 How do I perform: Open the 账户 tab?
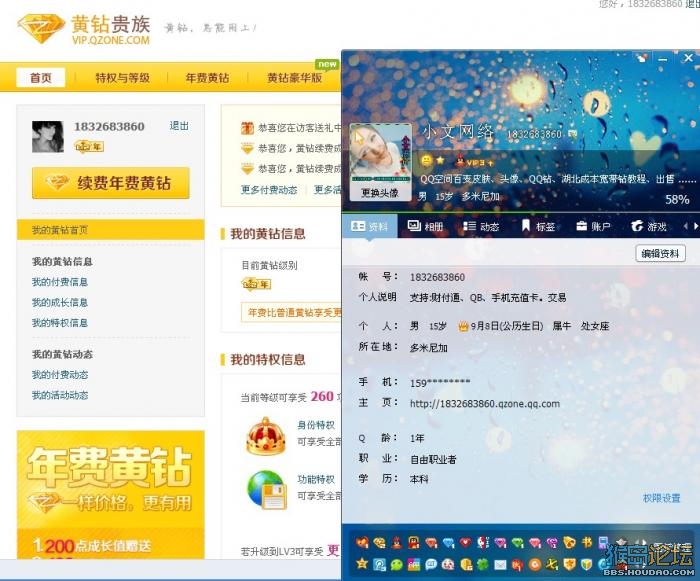(x=593, y=226)
